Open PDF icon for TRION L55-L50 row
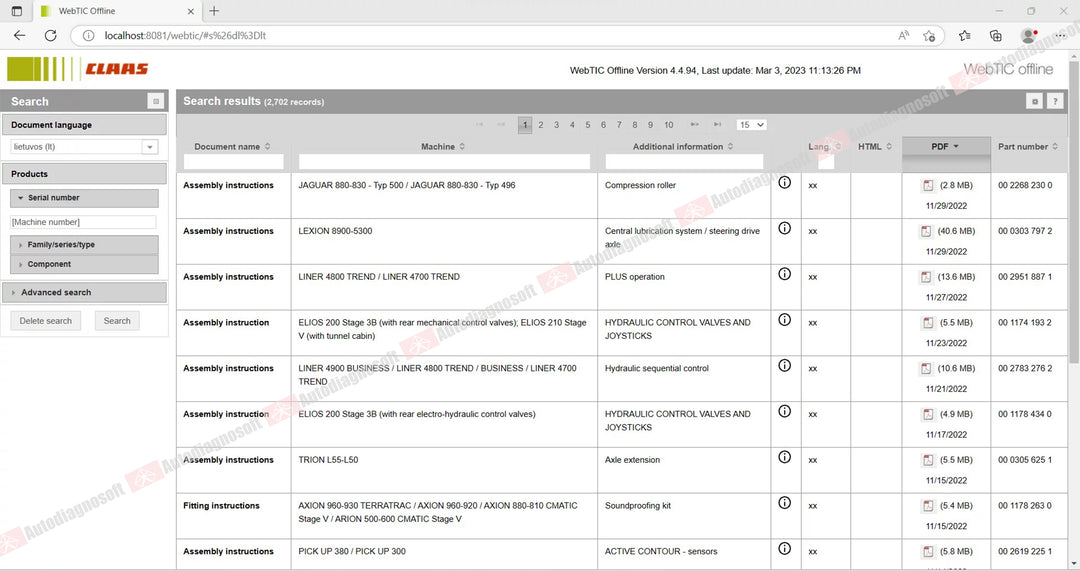1080x571 pixels. (x=928, y=460)
